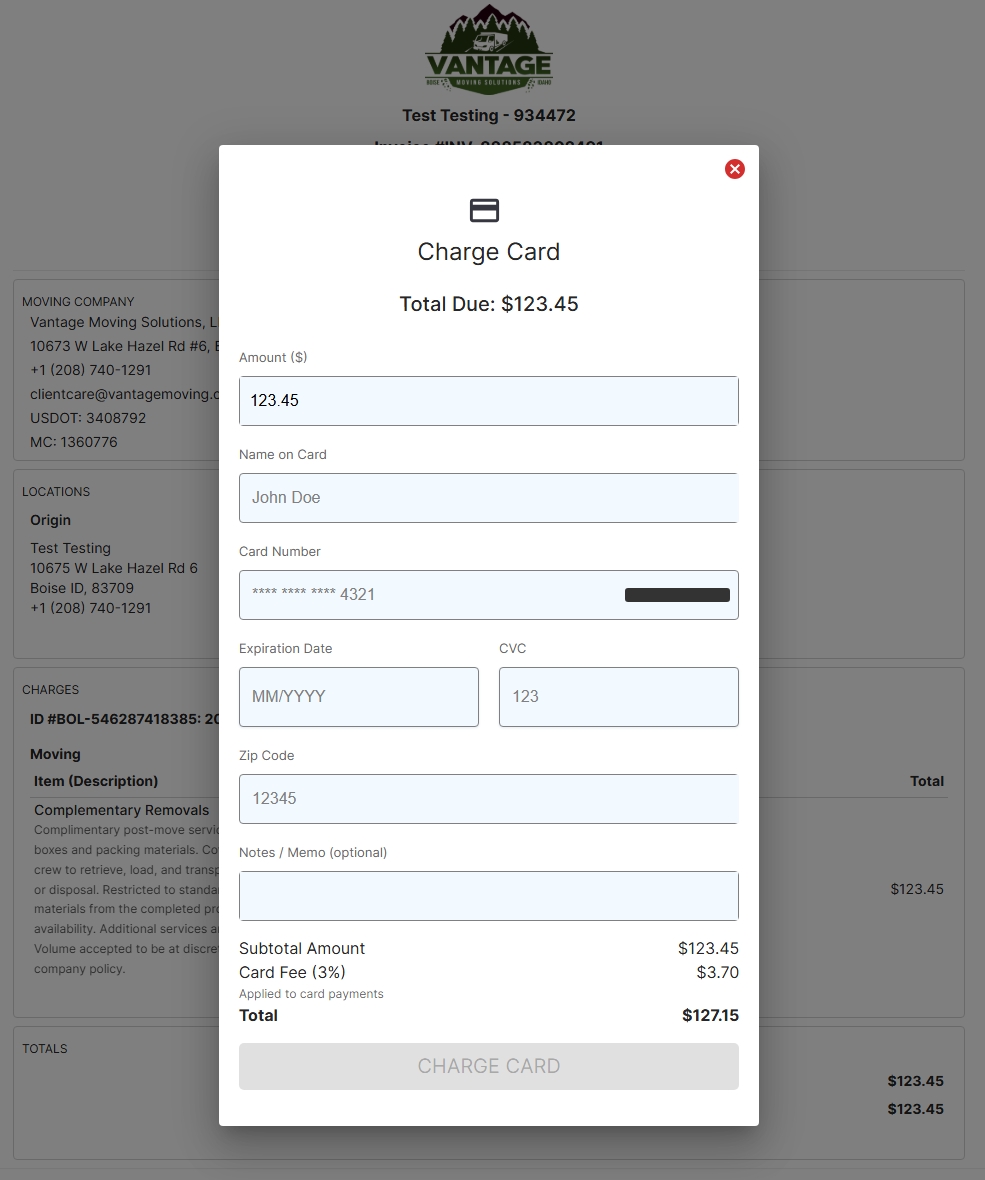Viewport: 985px width, 1180px height.
Task: Click the 'Item (Description)' column header
Action: pyautogui.click(x=96, y=781)
